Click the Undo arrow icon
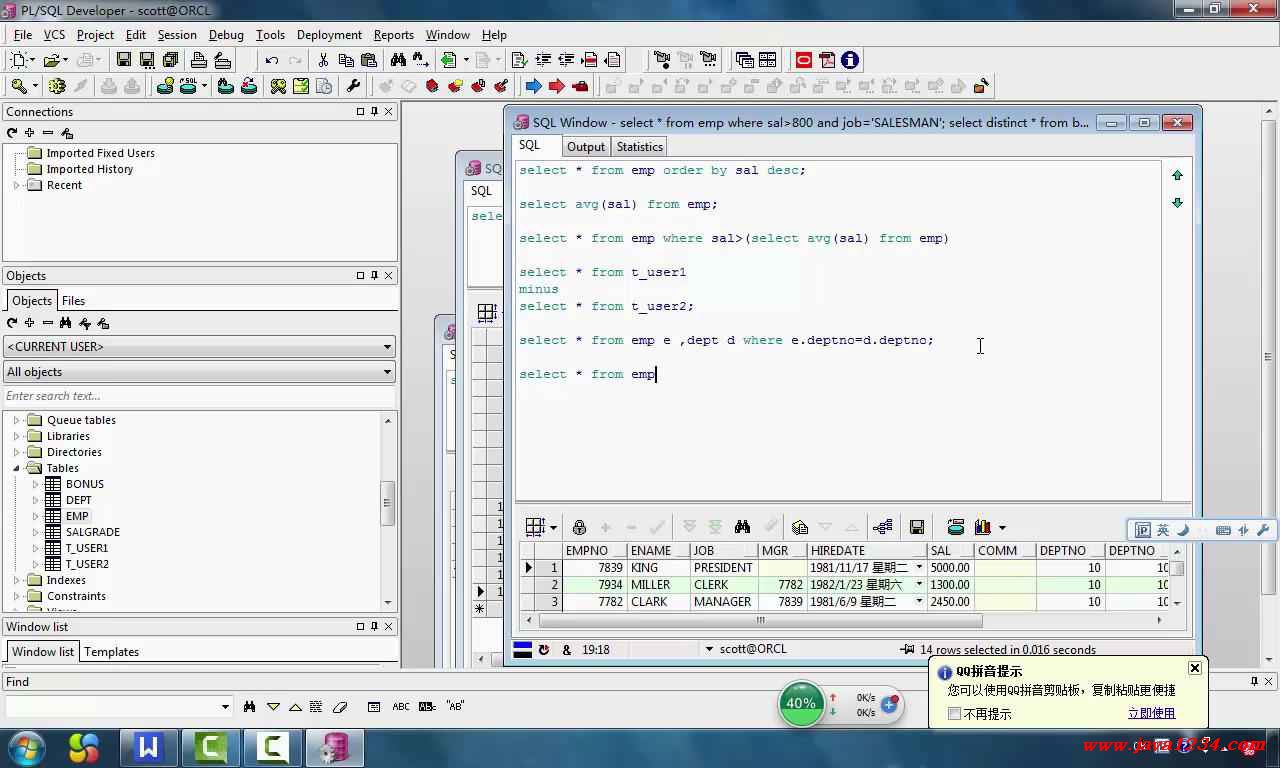The width and height of the screenshot is (1280, 768). (271, 60)
